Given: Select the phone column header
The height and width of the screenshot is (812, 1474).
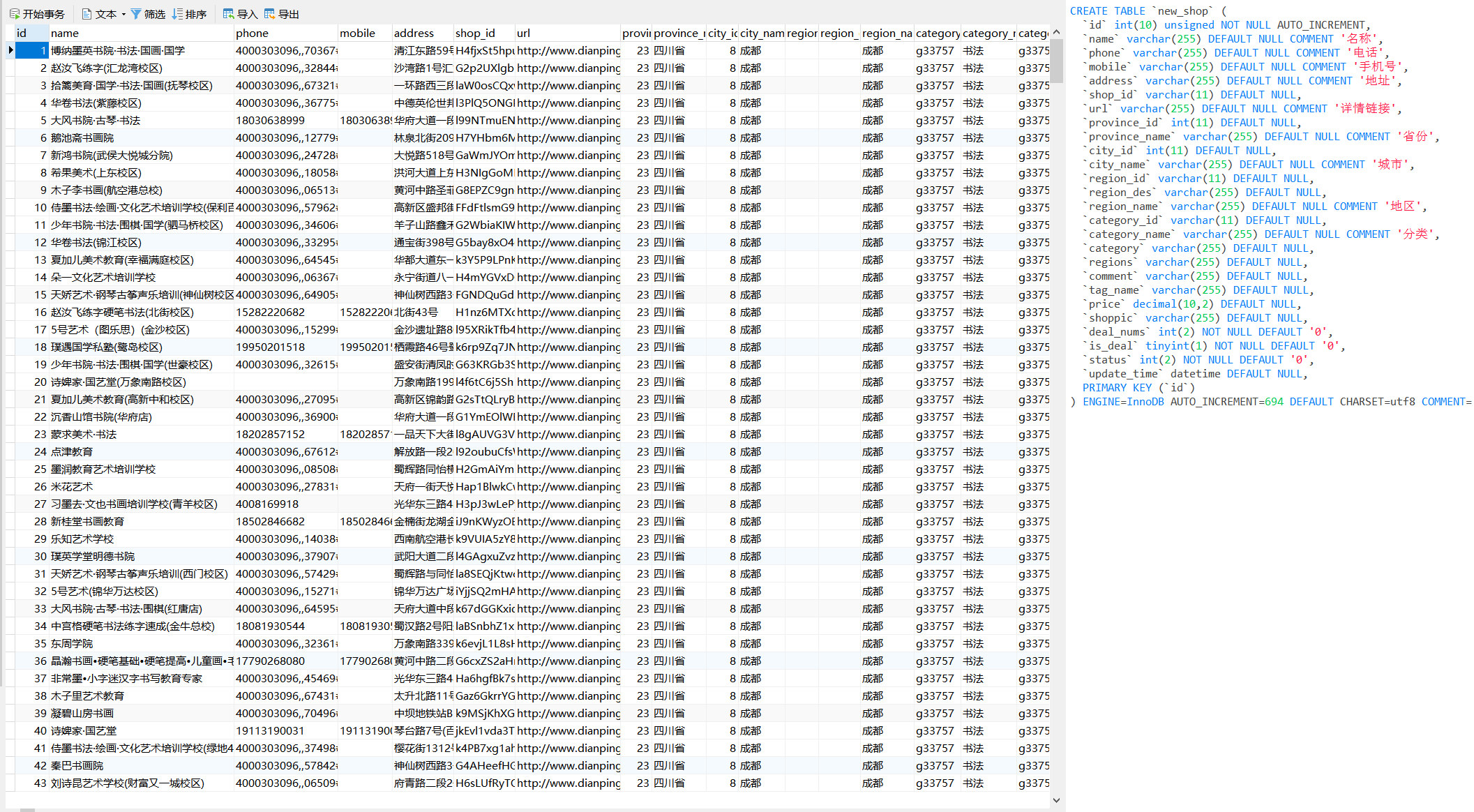Looking at the screenshot, I should tap(286, 33).
